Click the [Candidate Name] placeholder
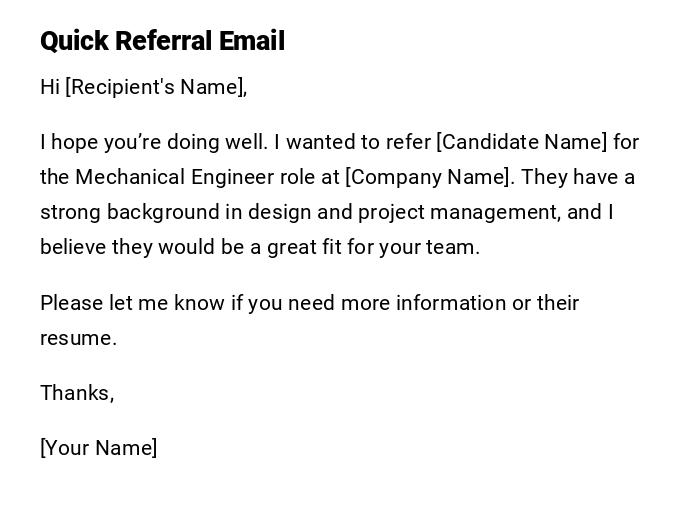This screenshot has height=510, width=700. pos(522,142)
